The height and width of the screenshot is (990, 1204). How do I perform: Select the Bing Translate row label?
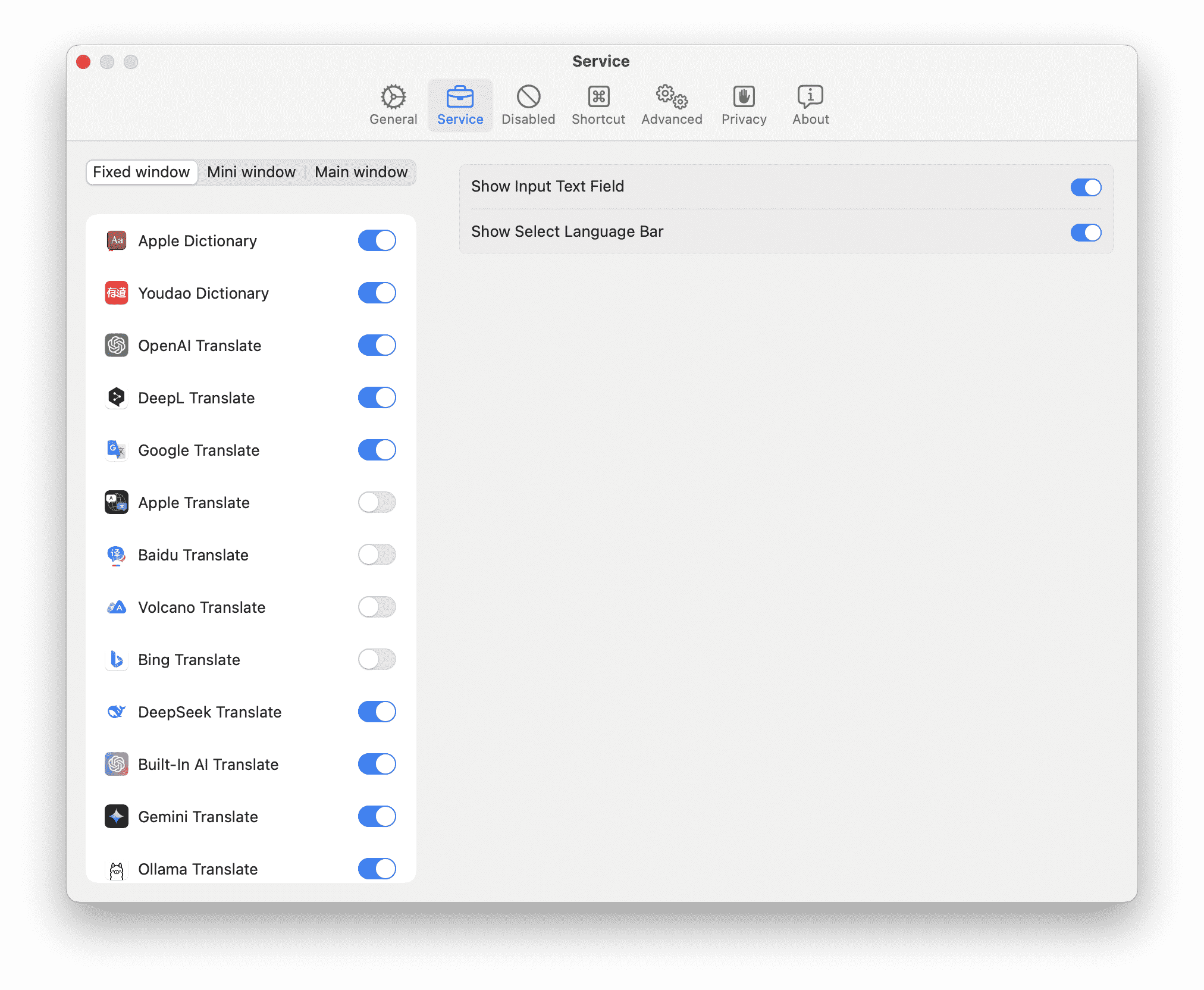pos(189,659)
